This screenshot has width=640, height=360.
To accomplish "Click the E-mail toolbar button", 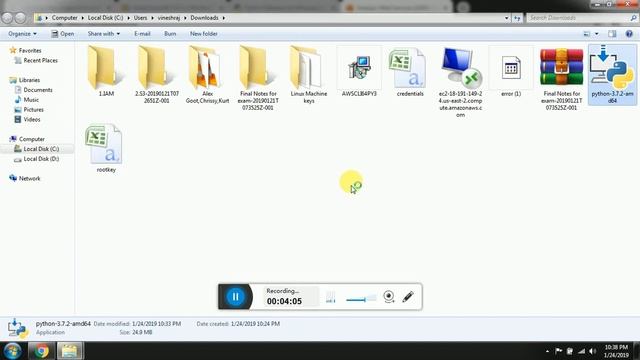I will click(x=142, y=34).
